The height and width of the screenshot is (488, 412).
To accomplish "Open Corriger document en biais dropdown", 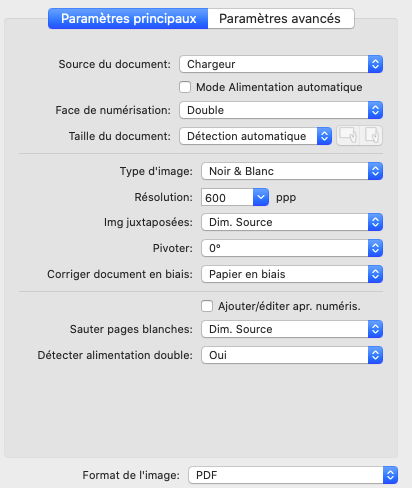I will [292, 274].
